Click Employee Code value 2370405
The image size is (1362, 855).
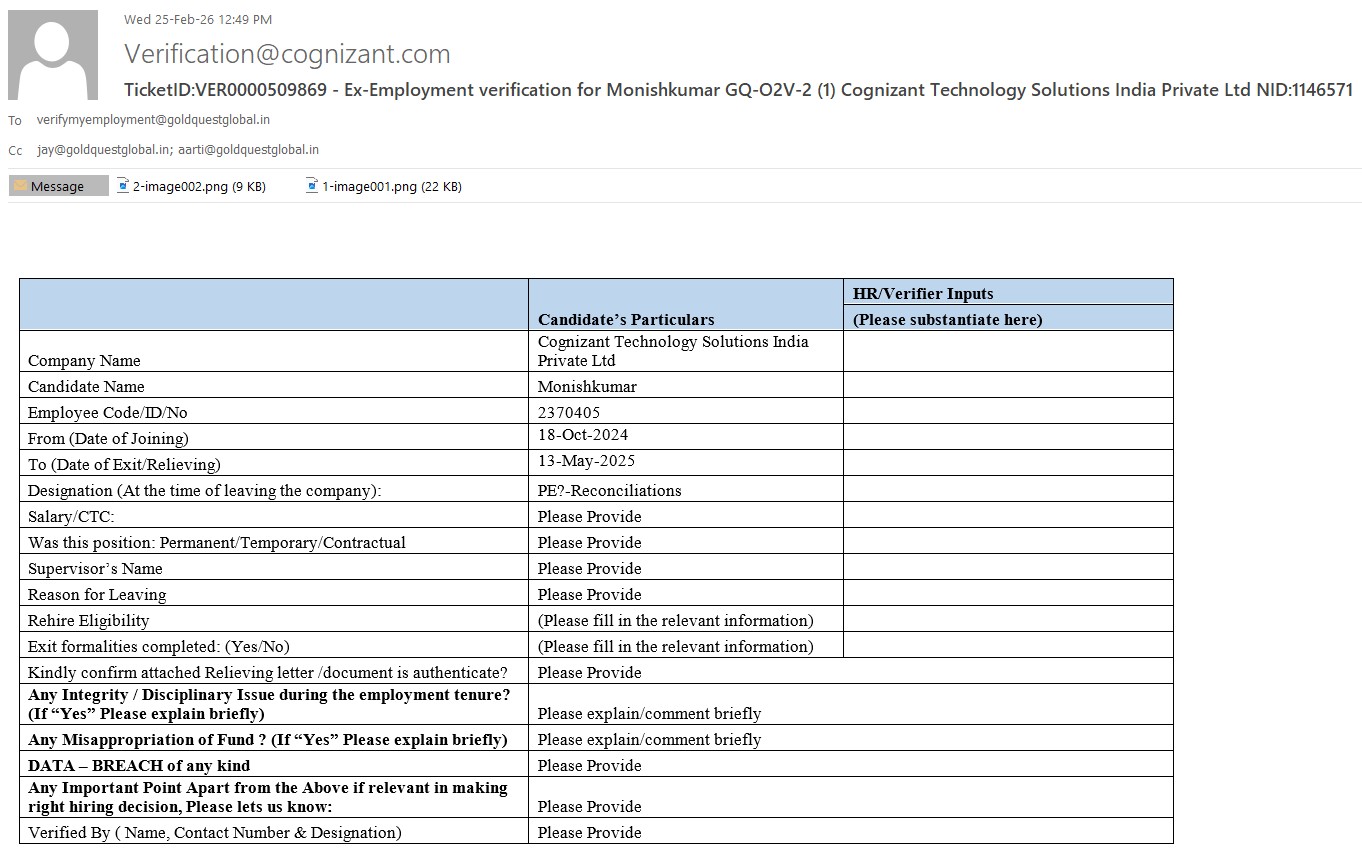569,412
